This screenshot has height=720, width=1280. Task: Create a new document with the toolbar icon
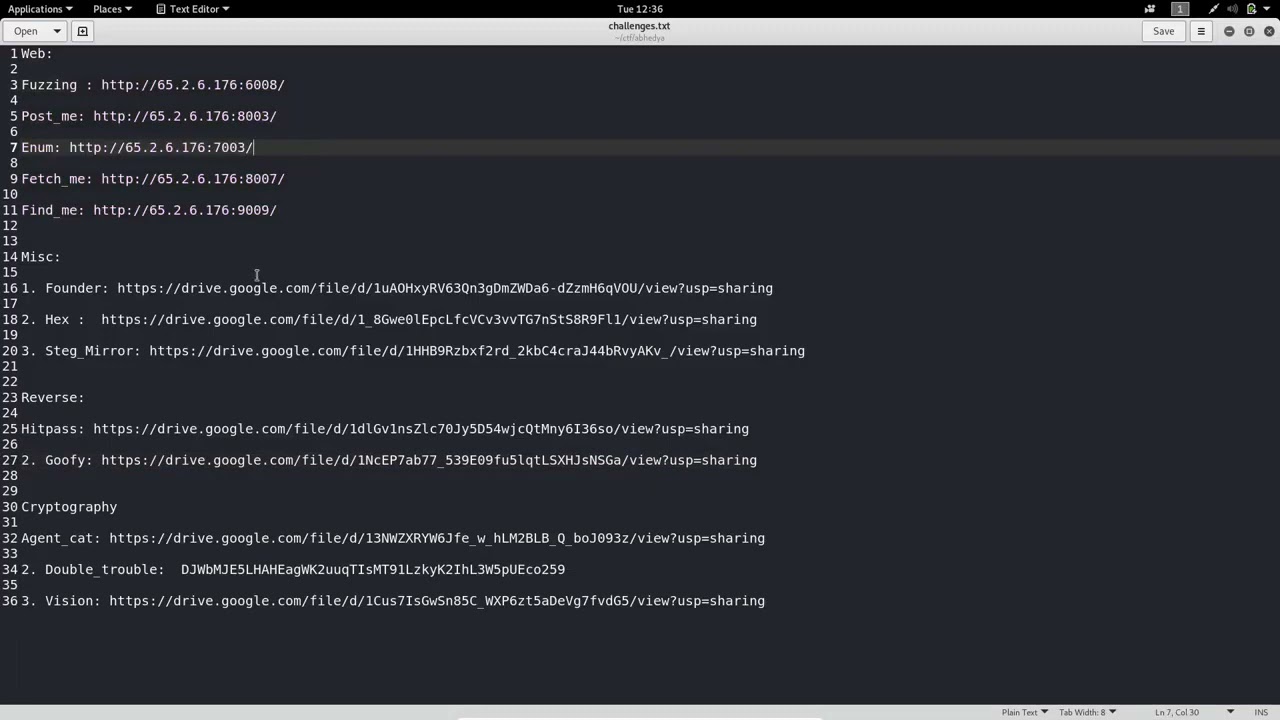(x=83, y=31)
